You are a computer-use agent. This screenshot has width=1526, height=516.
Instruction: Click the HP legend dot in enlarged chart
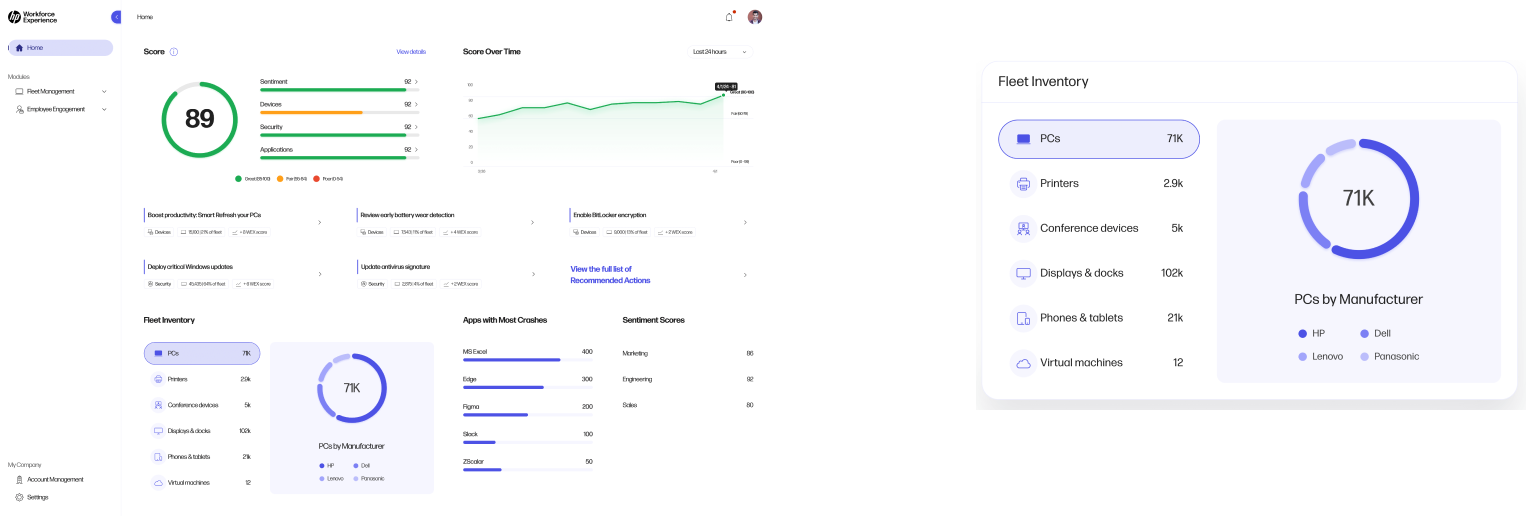(1302, 334)
